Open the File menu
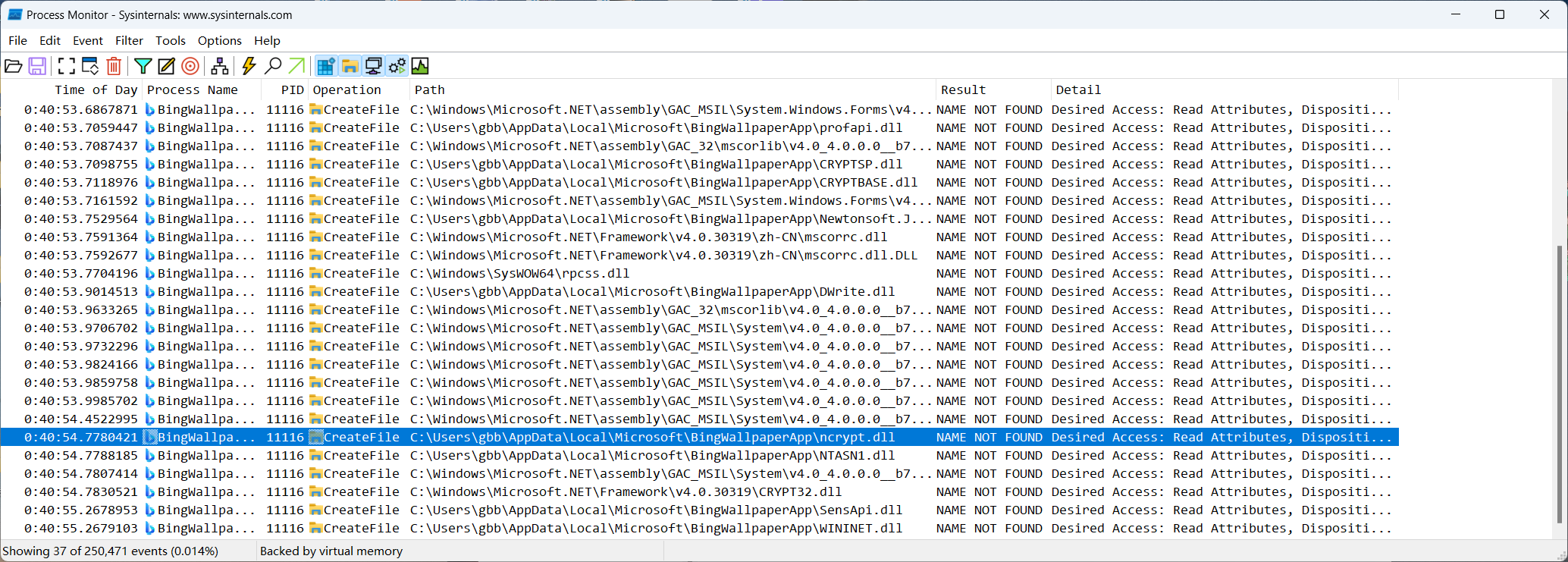 (x=17, y=40)
